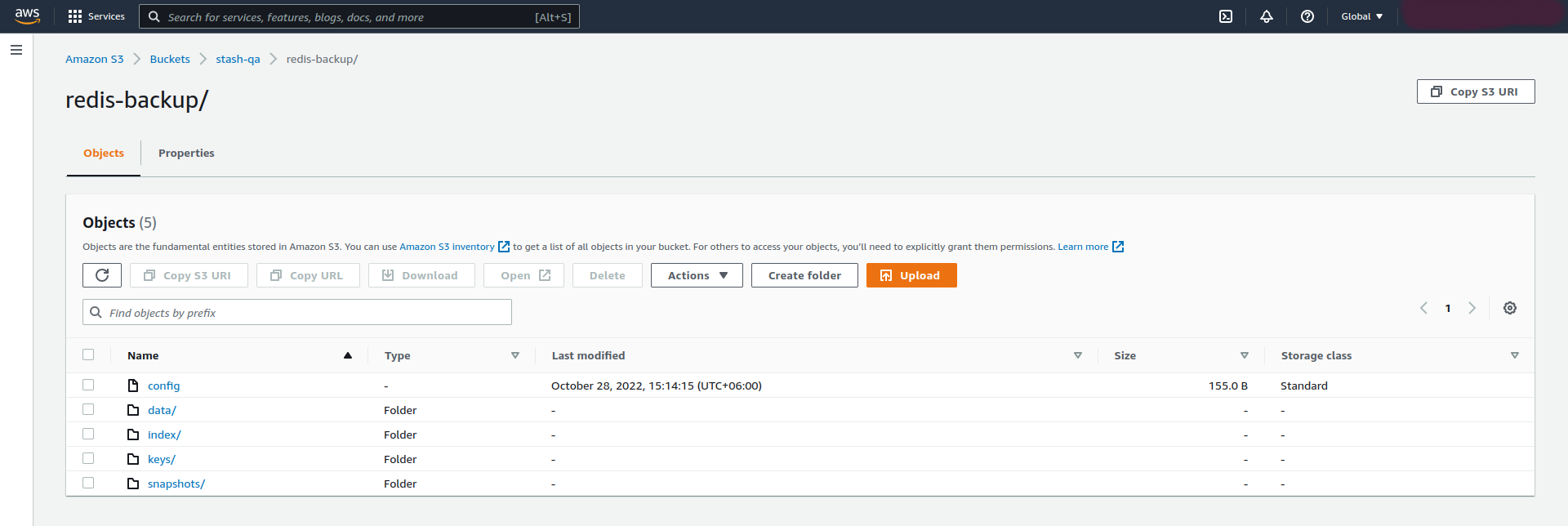Click the AWS logo home icon

[x=27, y=16]
